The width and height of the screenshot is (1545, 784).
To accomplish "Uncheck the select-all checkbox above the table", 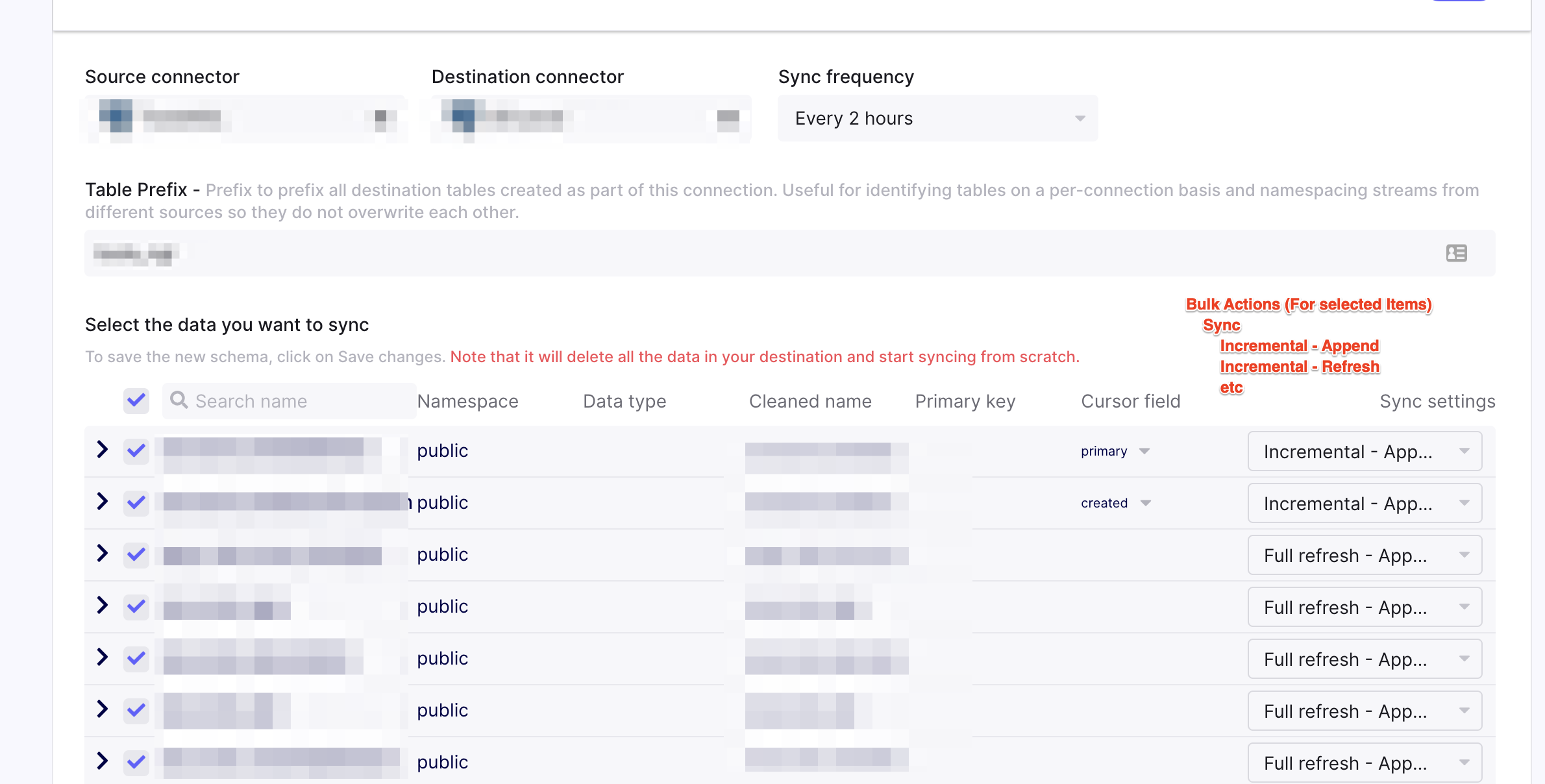I will coord(136,400).
